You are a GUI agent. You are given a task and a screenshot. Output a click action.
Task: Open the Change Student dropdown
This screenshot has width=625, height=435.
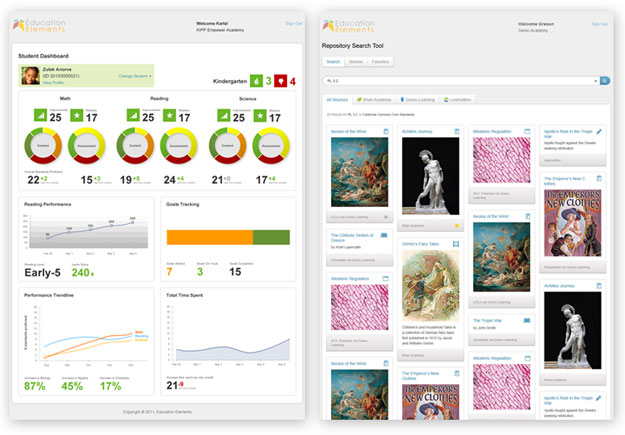[135, 76]
